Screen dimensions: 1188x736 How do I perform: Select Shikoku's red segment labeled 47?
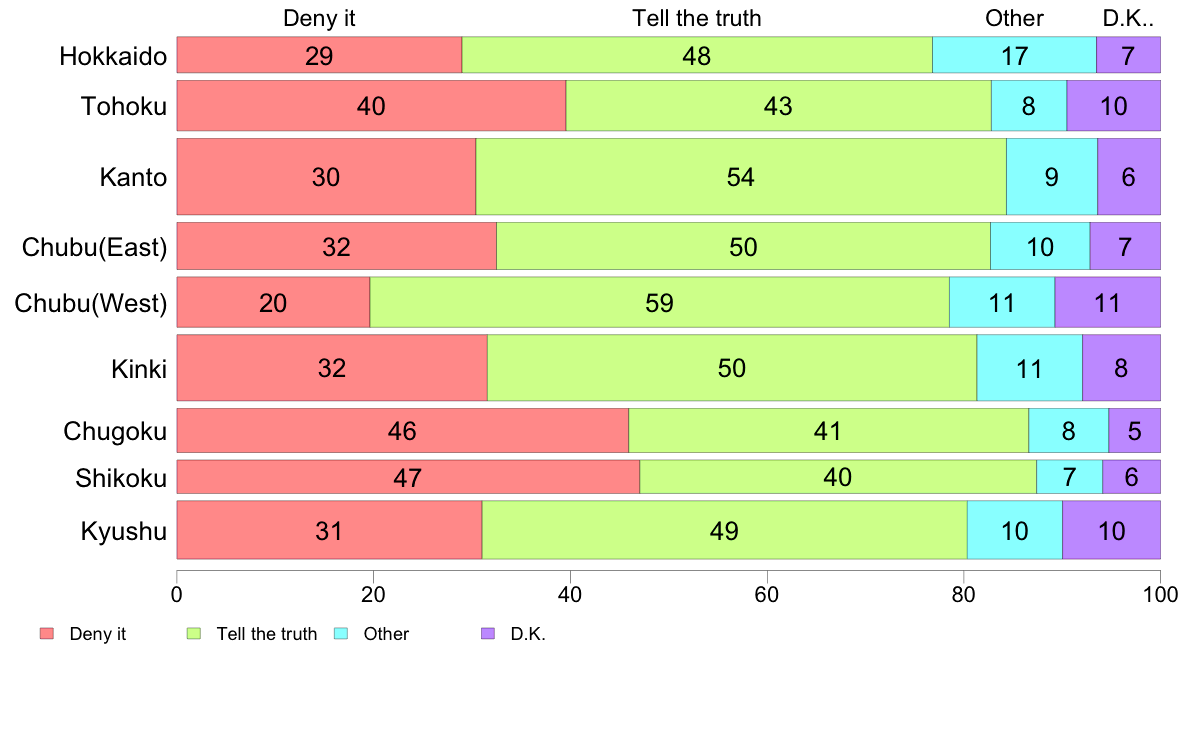[x=408, y=477]
